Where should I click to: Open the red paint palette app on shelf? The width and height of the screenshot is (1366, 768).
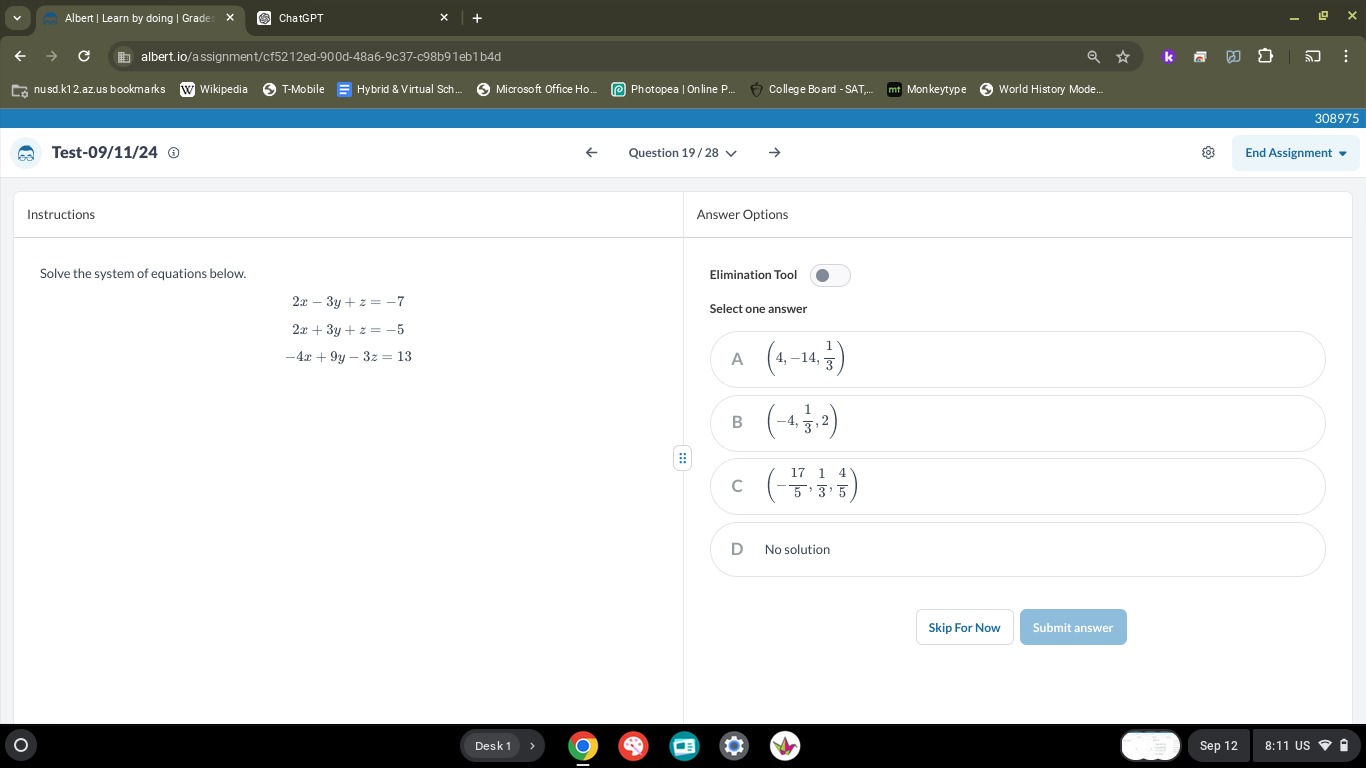(x=633, y=746)
